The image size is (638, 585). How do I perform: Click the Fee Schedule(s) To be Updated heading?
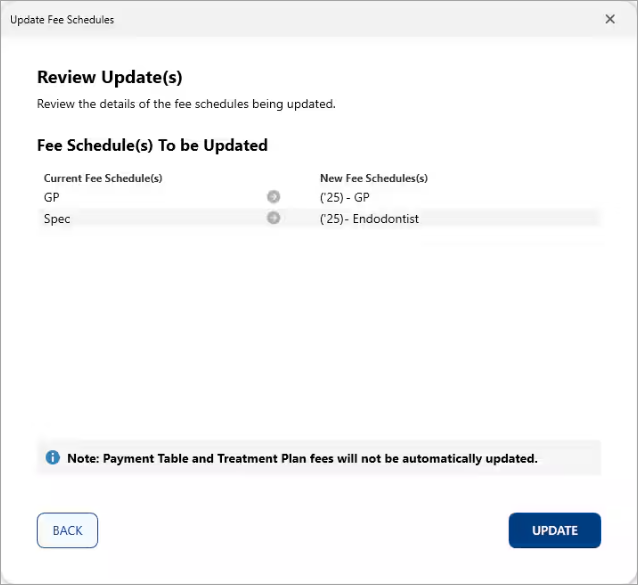click(x=152, y=145)
